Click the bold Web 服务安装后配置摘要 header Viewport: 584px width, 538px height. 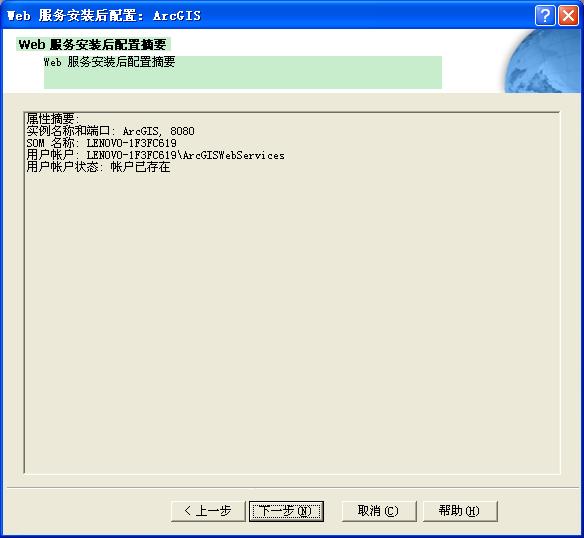pyautogui.click(x=92, y=44)
